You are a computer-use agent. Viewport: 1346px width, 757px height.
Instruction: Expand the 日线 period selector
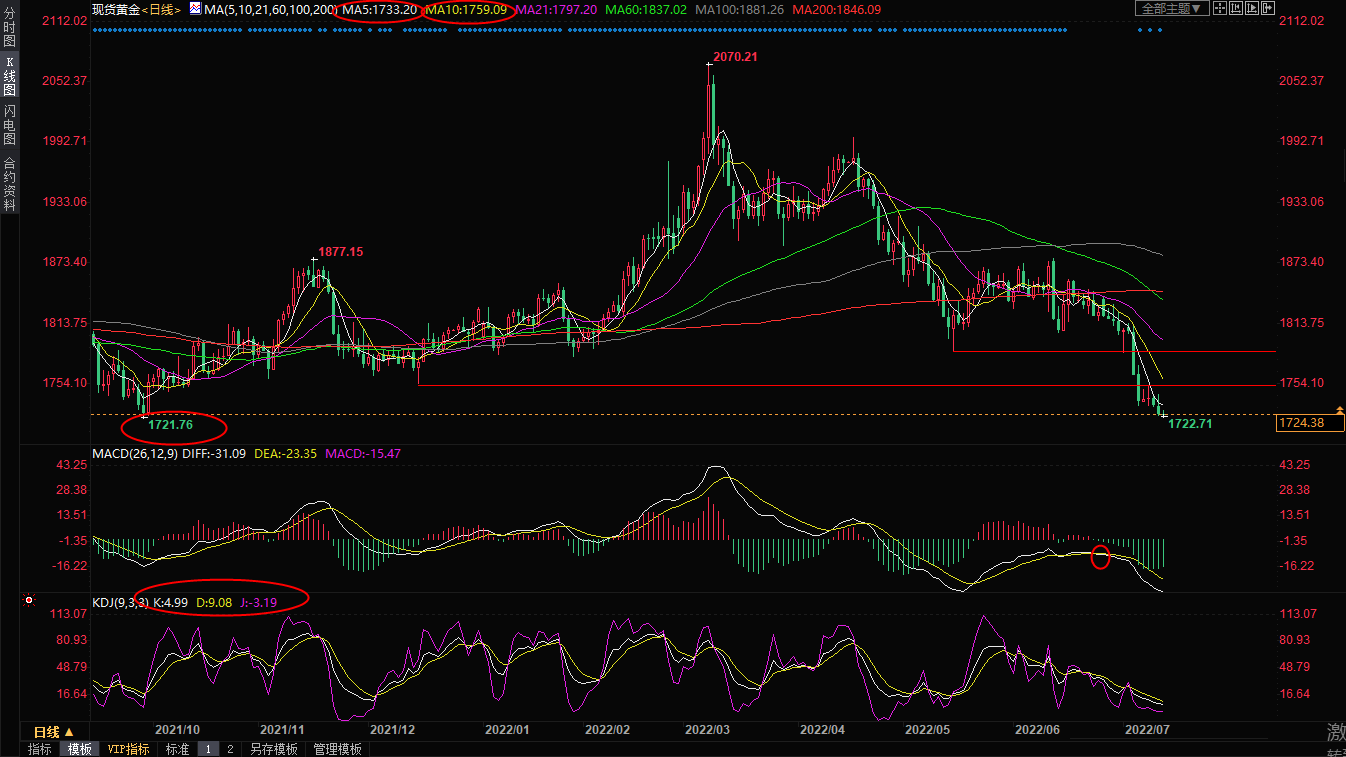pos(54,733)
